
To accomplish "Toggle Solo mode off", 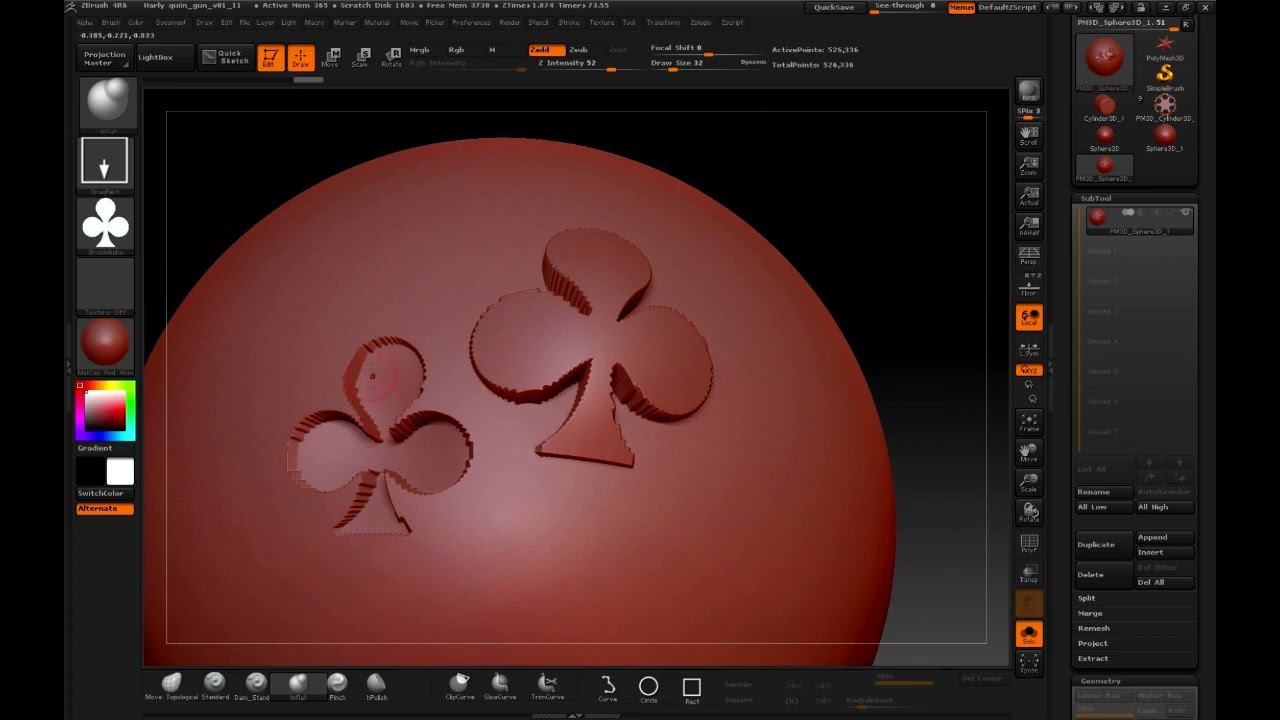I will pos(1028,634).
